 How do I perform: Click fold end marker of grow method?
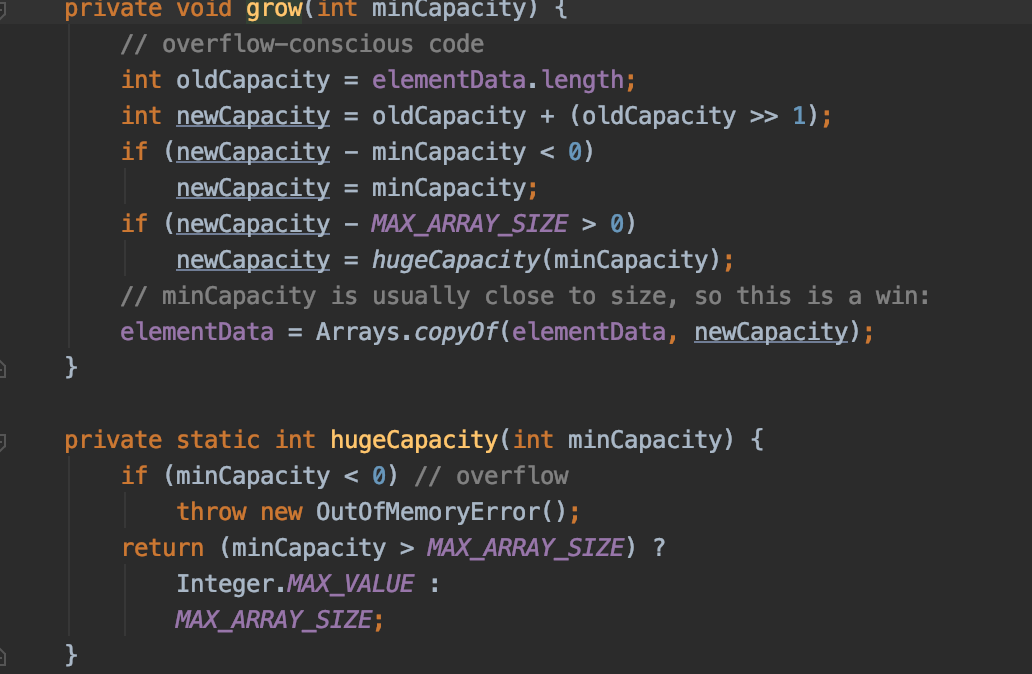coord(3,368)
